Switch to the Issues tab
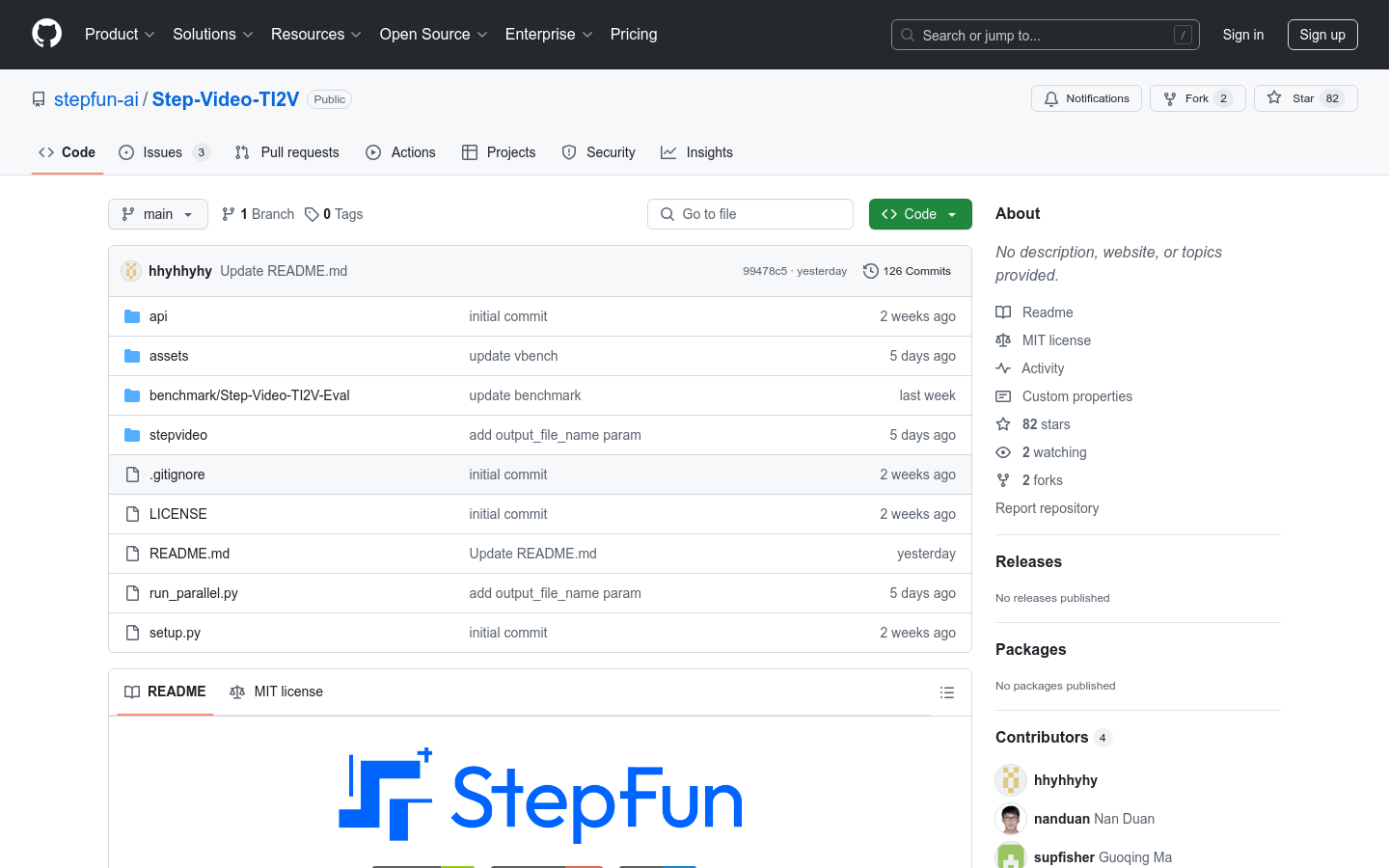 [163, 152]
